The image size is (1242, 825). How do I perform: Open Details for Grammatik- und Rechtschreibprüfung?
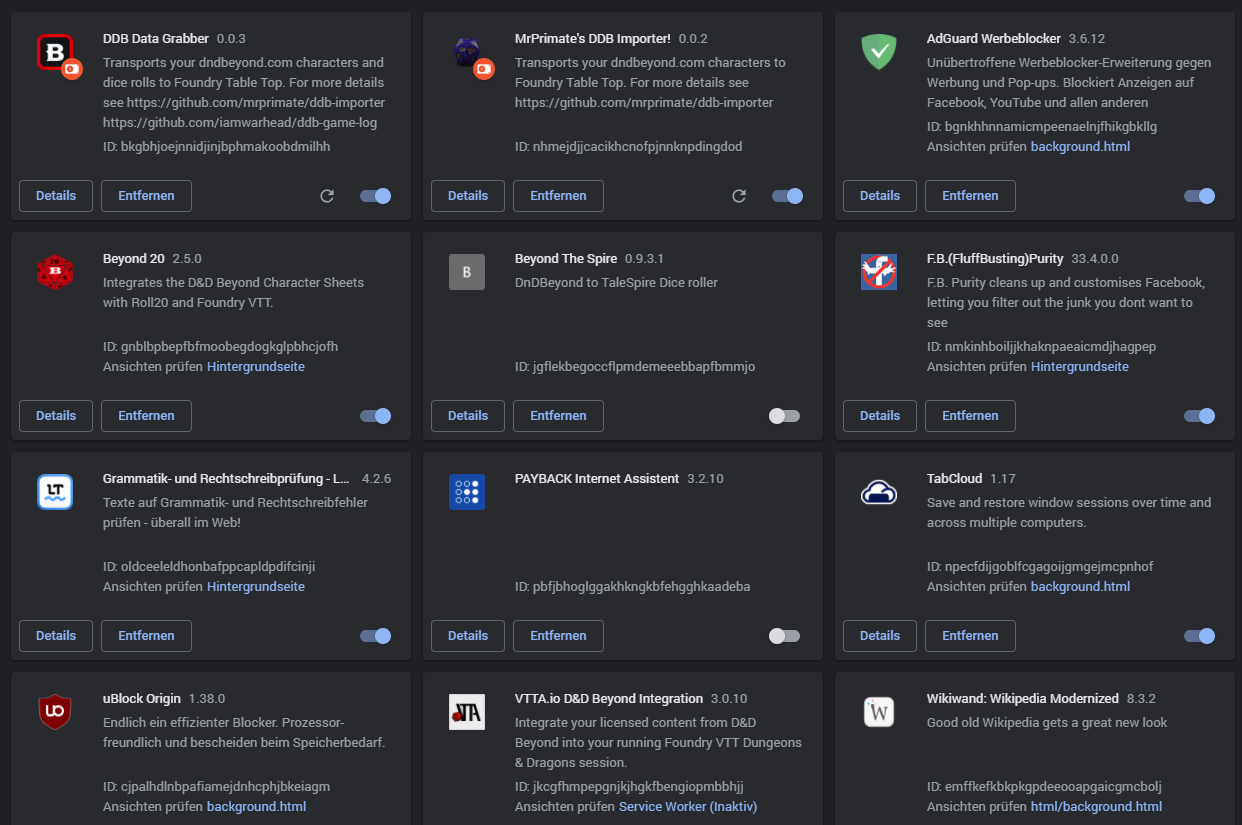pyautogui.click(x=56, y=636)
